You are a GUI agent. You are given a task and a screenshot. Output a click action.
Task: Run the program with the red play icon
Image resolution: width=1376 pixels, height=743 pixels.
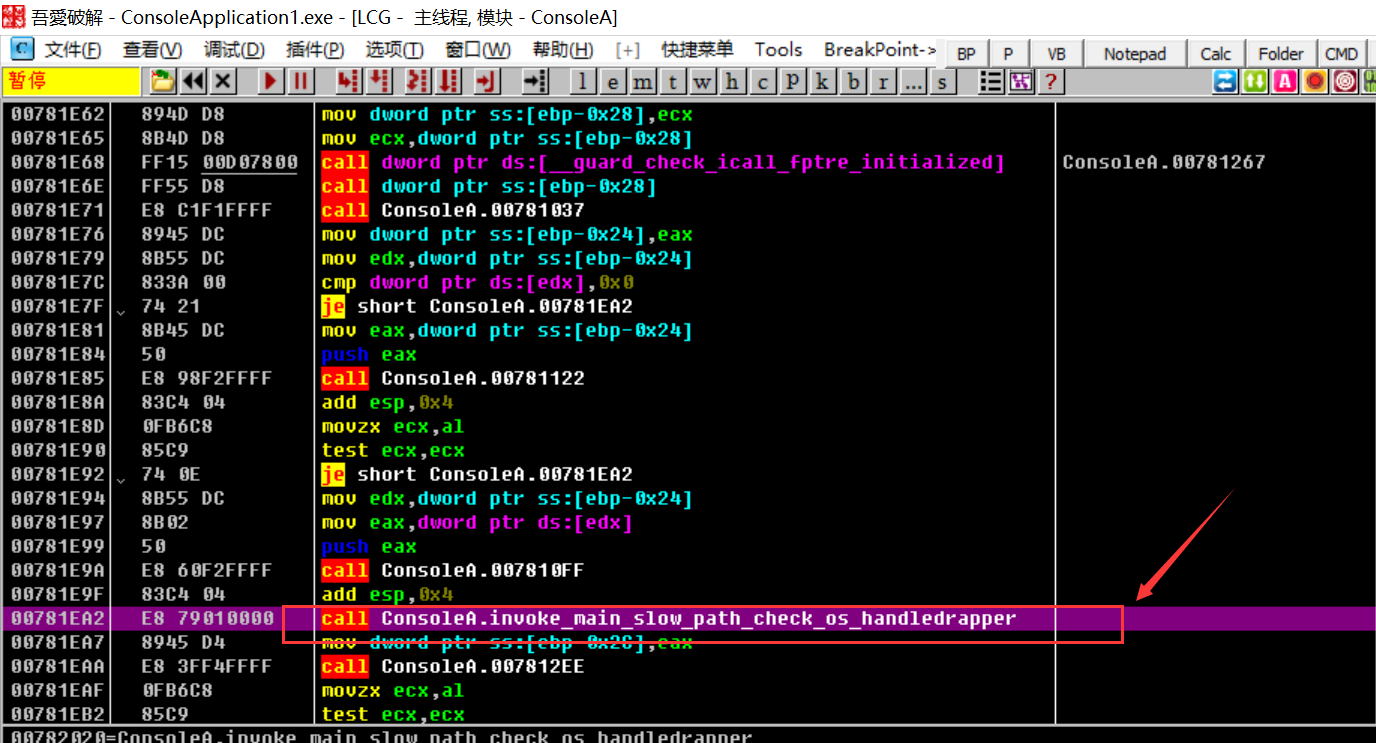pyautogui.click(x=270, y=81)
